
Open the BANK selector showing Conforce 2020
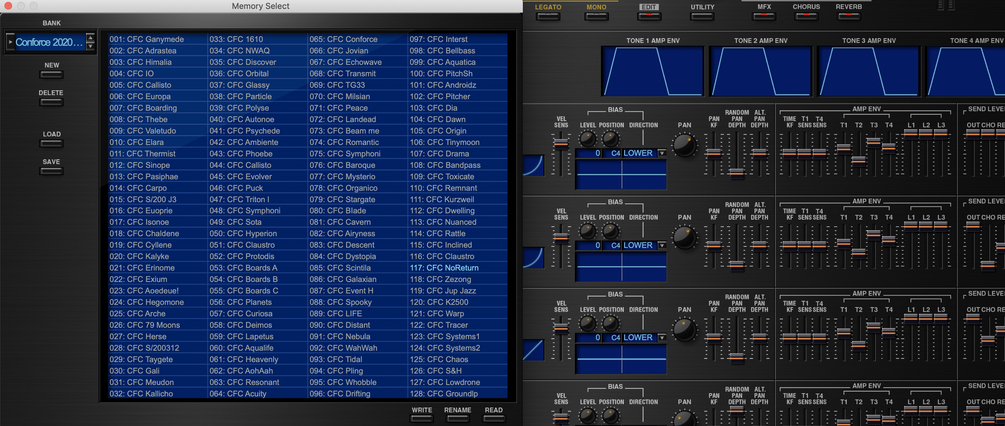coord(50,42)
